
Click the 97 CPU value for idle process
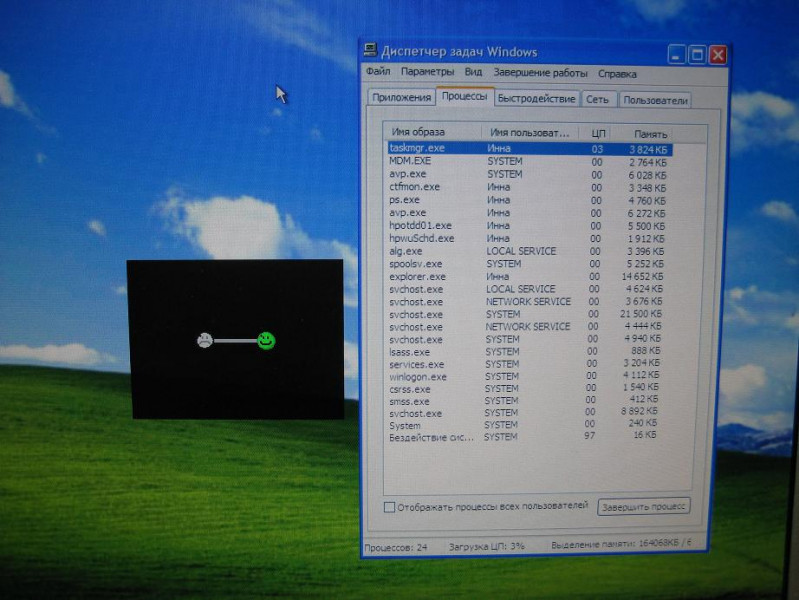tap(590, 436)
